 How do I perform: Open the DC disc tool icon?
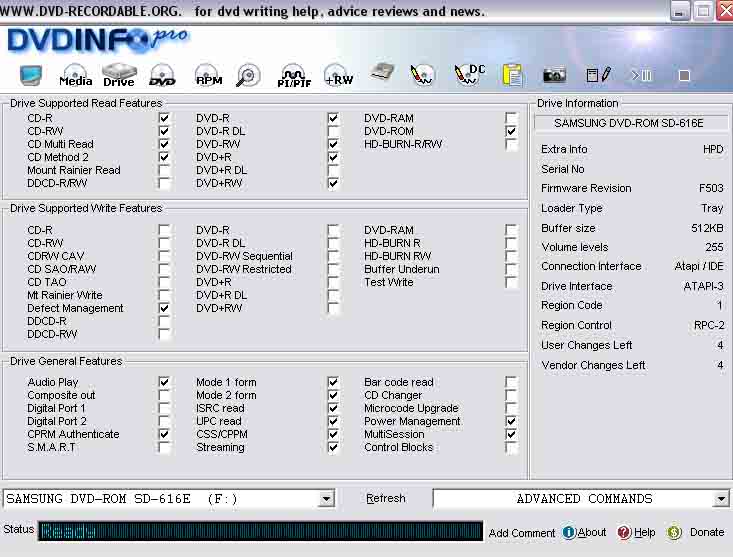(470, 75)
